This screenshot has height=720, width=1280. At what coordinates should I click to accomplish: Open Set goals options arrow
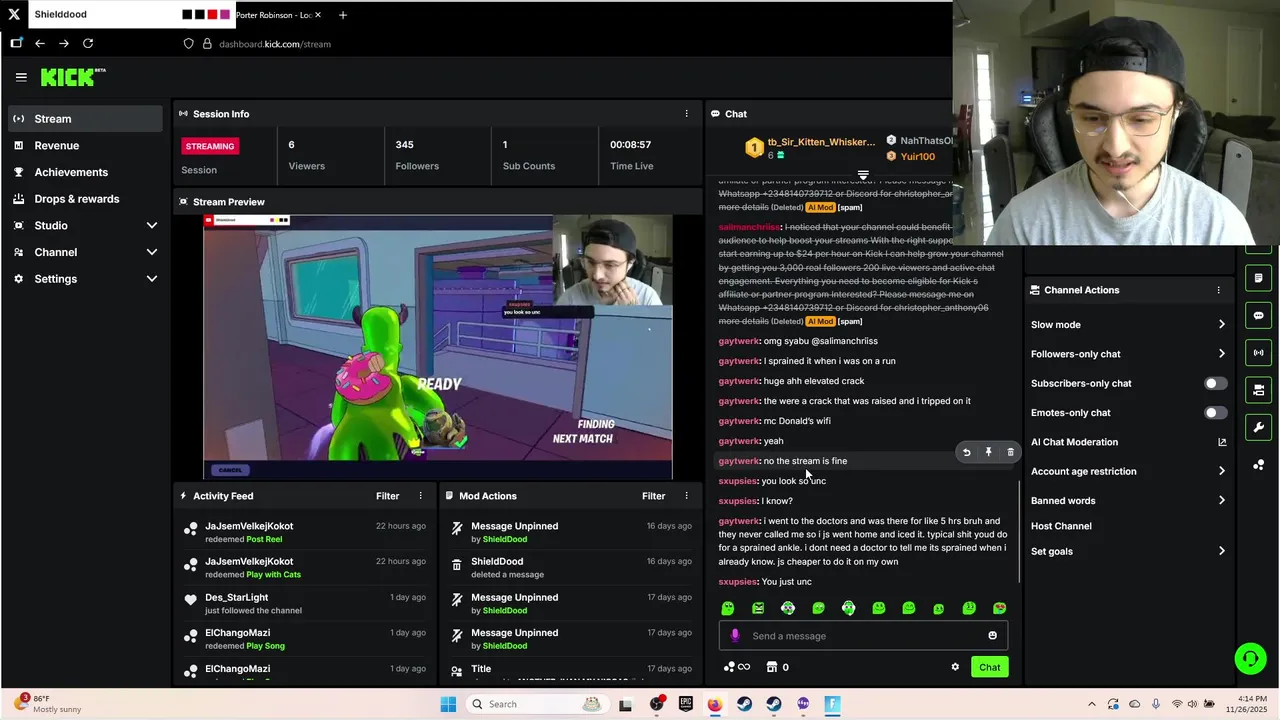(1221, 551)
